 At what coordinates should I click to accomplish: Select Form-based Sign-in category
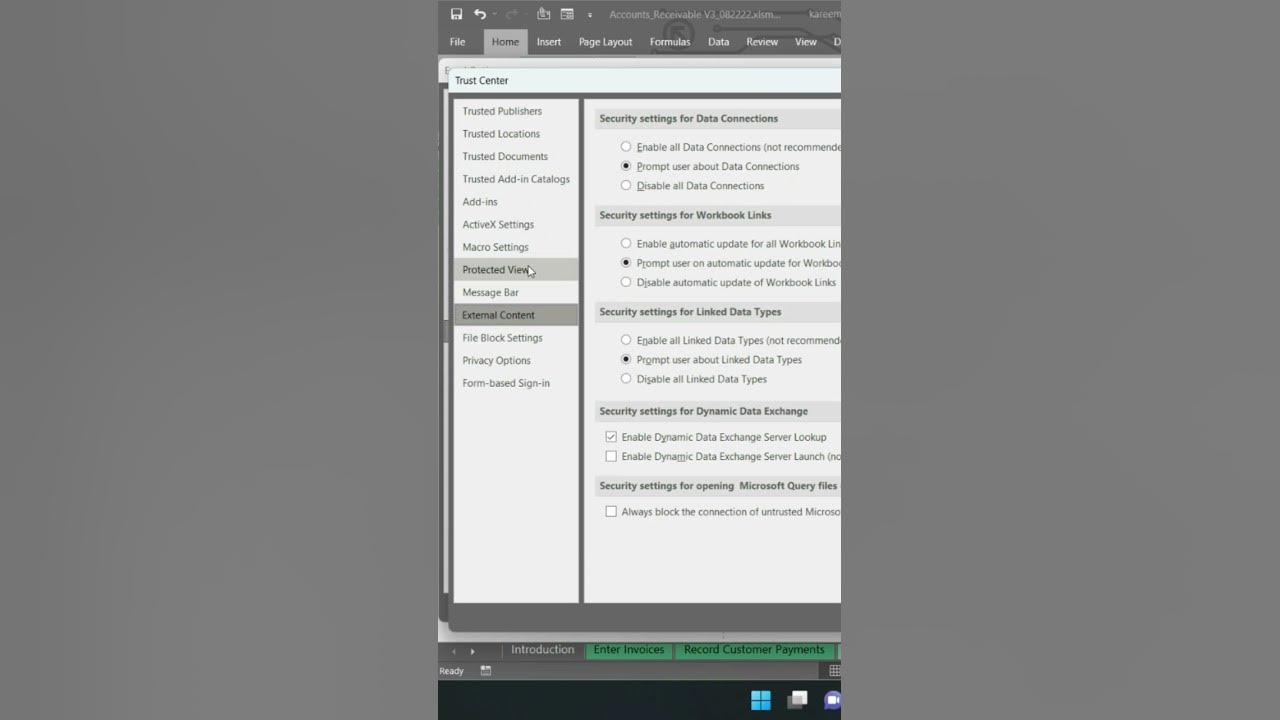pos(516,383)
